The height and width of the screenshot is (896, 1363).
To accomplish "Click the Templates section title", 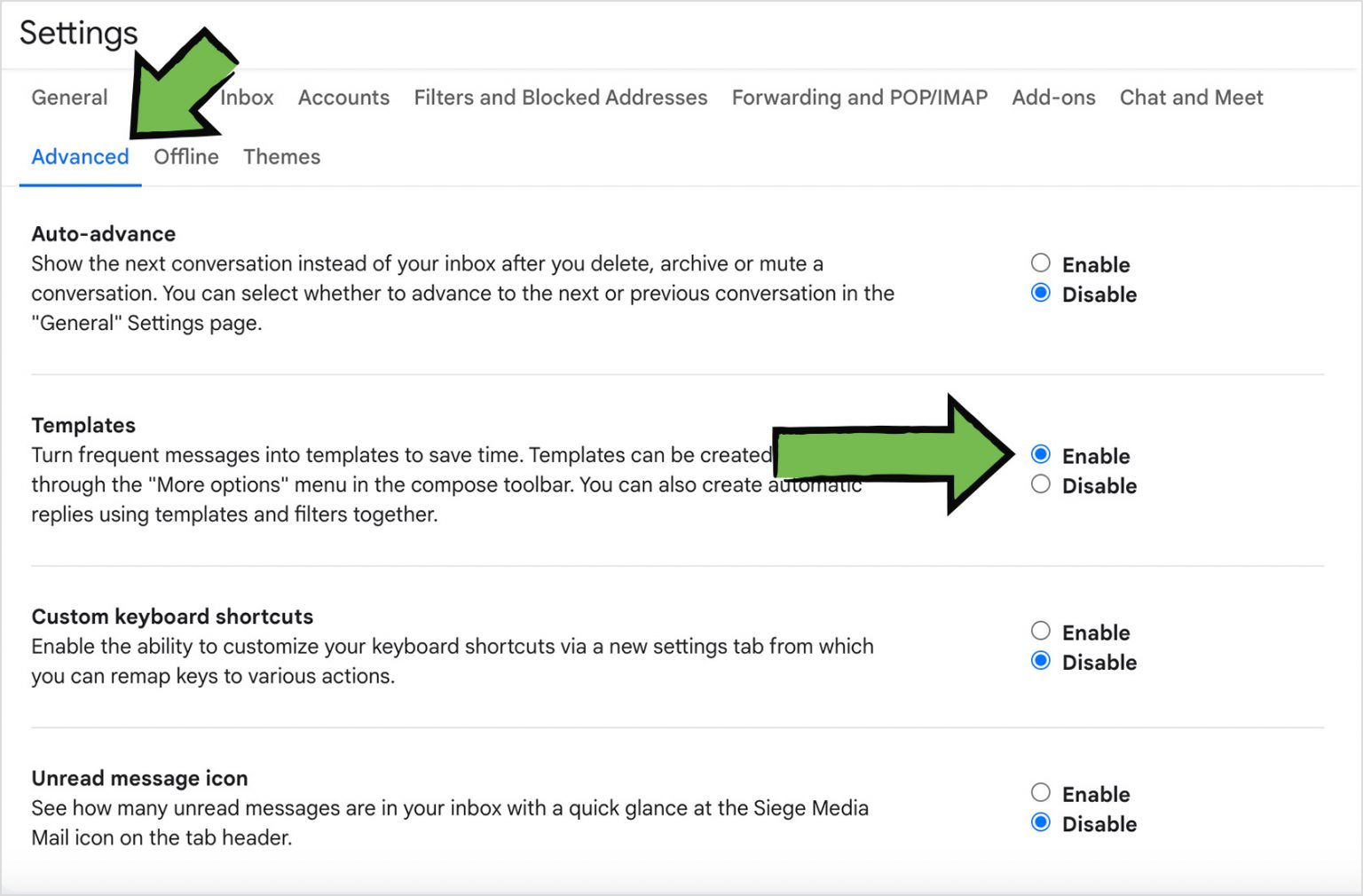I will coord(83,425).
